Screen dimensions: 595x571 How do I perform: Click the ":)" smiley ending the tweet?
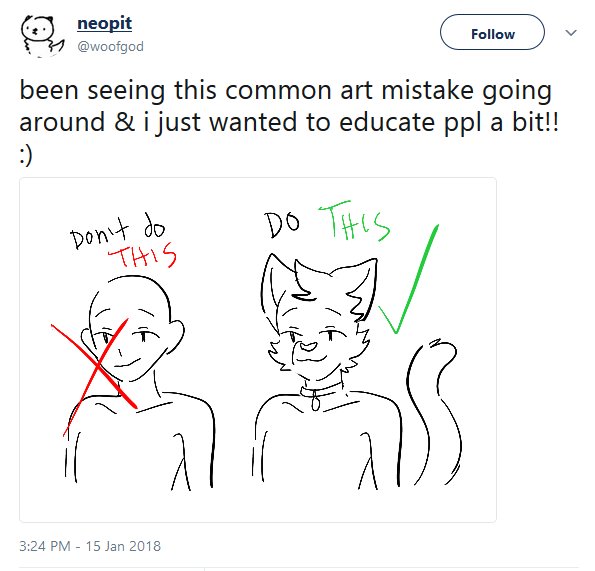(26, 155)
